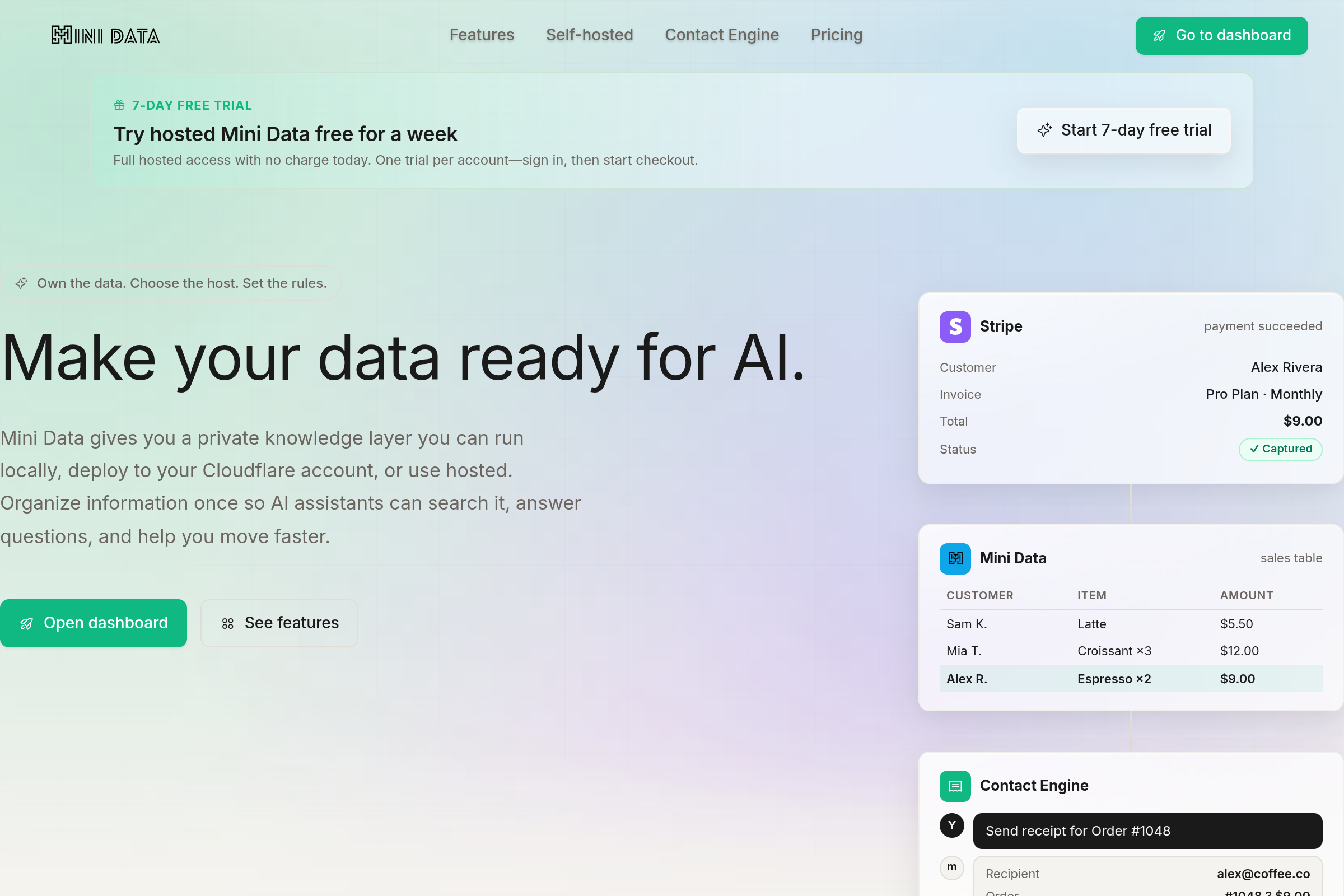1344x896 pixels.
Task: Click the gift icon beside 7-DAY FREE TRIAL
Action: (x=119, y=105)
